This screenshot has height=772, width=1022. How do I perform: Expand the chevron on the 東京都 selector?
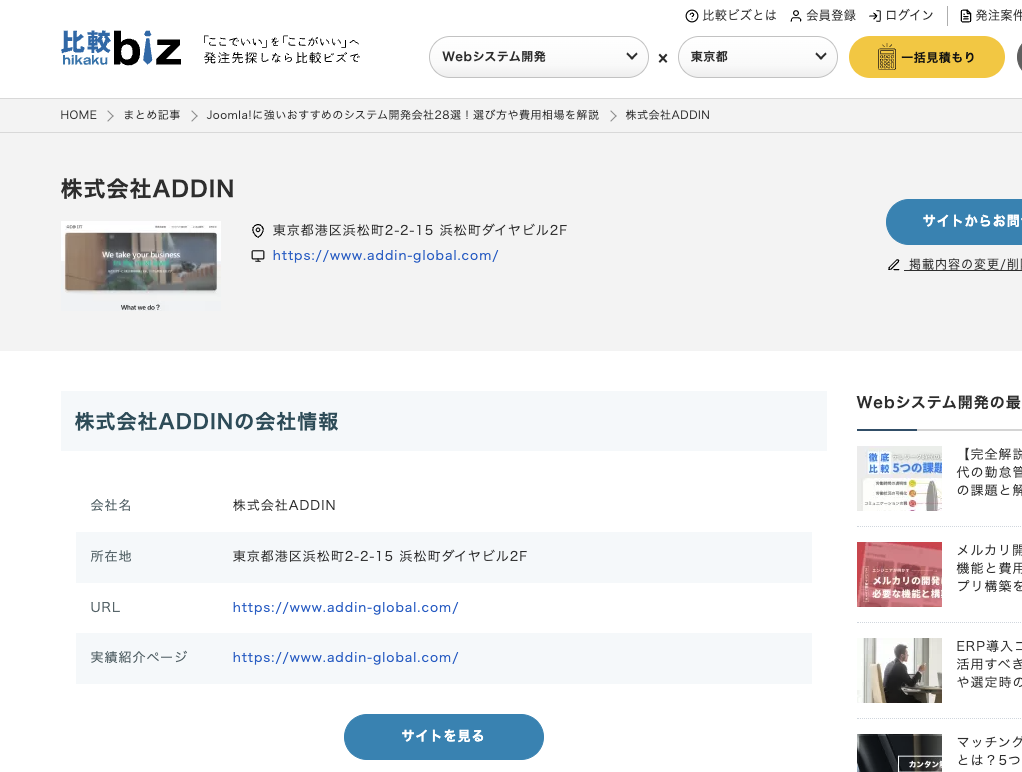(x=820, y=57)
